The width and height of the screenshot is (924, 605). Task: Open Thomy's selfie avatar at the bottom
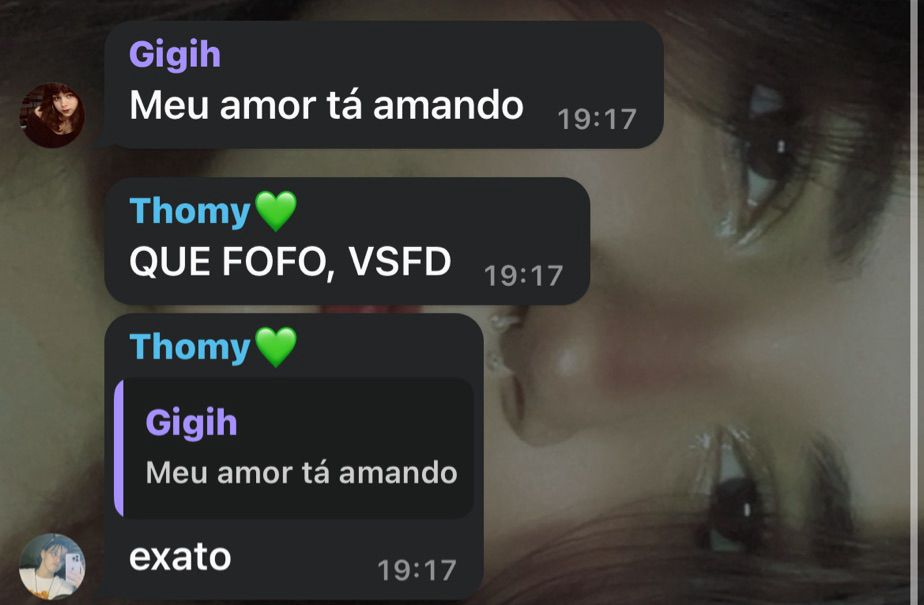(x=52, y=567)
